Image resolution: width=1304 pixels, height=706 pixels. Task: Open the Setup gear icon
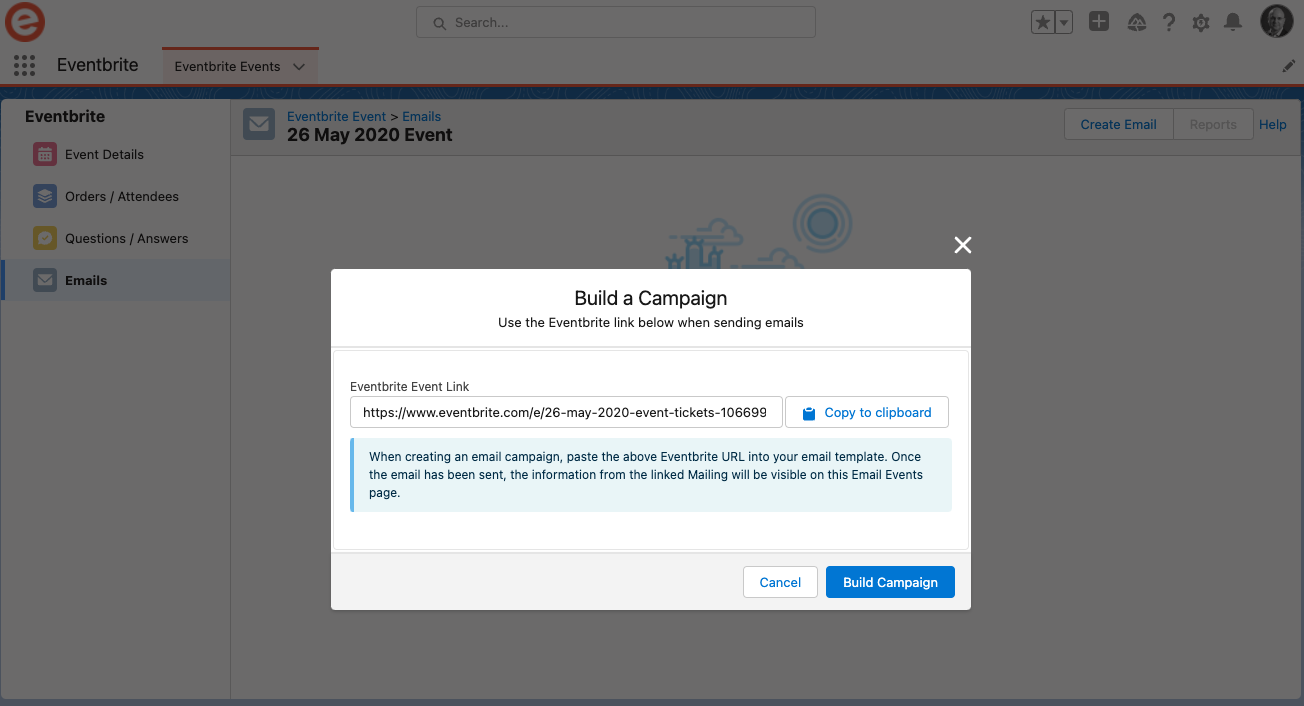click(x=1201, y=22)
